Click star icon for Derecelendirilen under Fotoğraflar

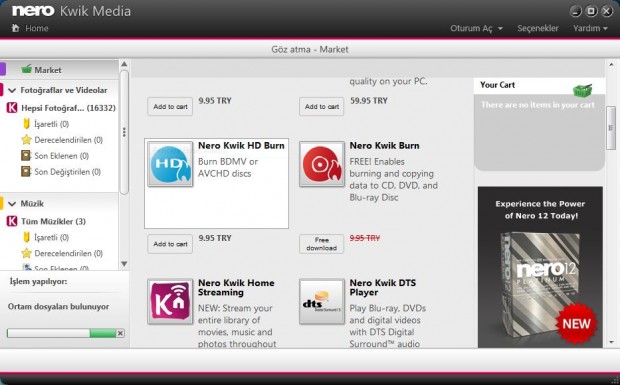[x=26, y=140]
